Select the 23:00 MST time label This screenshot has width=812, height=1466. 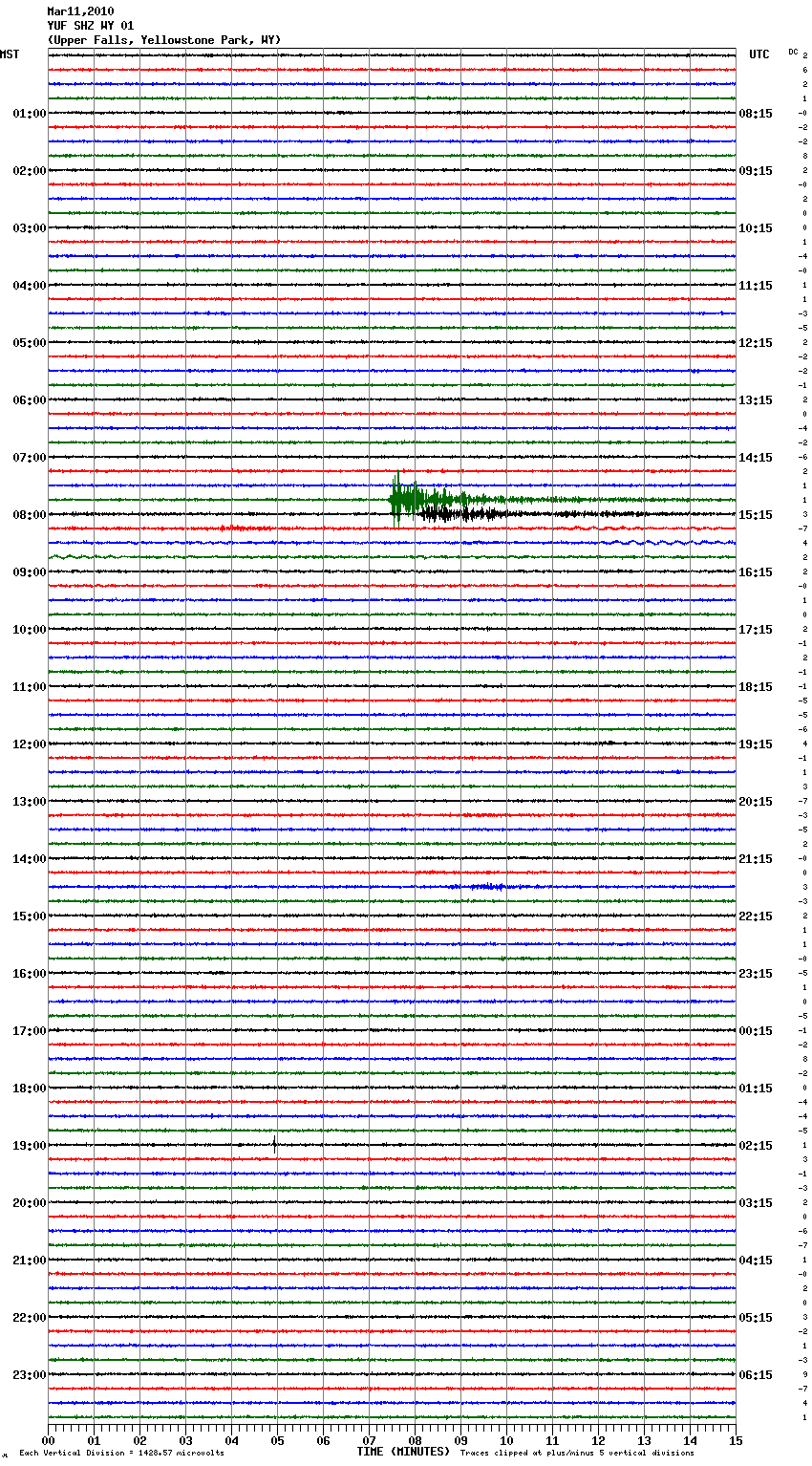pyautogui.click(x=30, y=1375)
